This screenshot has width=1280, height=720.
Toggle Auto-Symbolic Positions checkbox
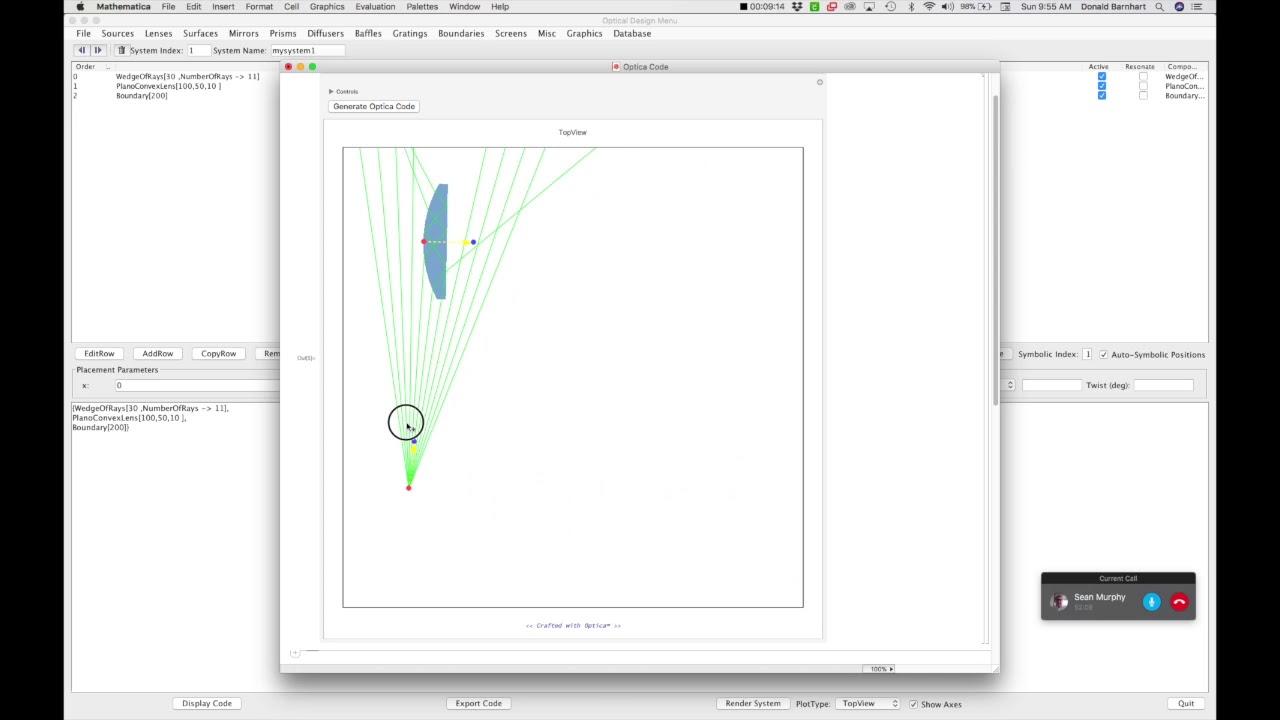pos(1103,355)
